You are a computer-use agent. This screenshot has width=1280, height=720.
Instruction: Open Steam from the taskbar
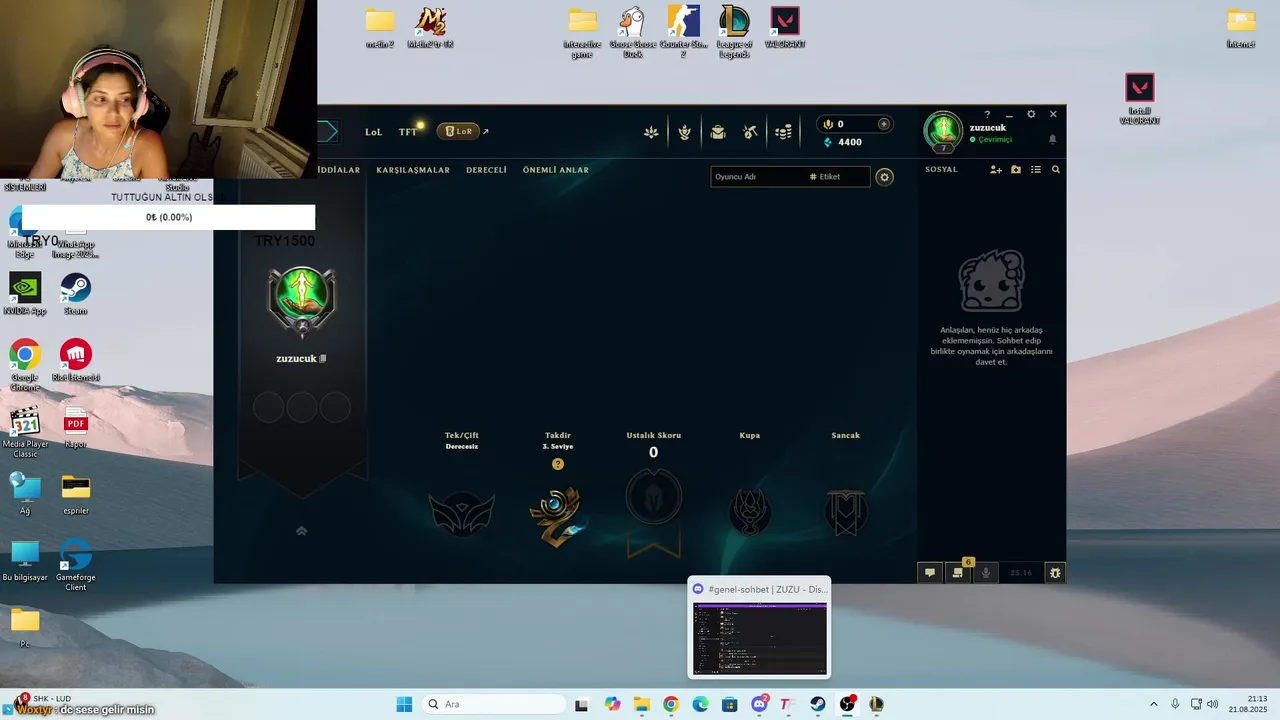point(817,704)
